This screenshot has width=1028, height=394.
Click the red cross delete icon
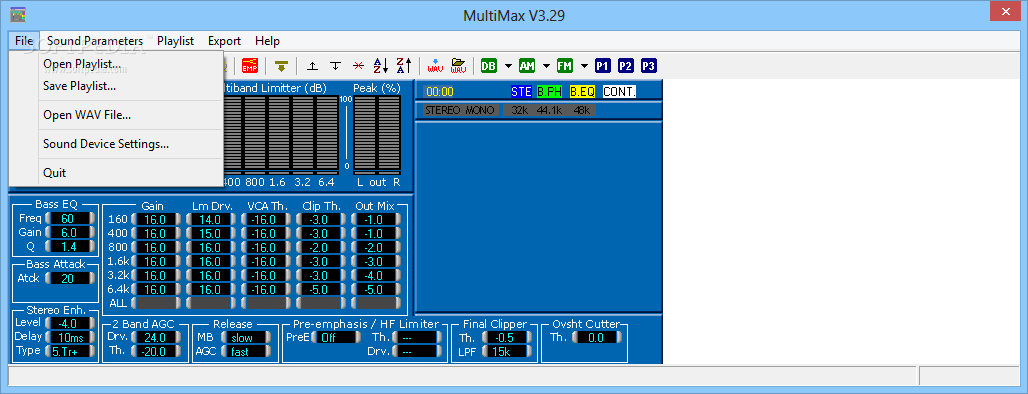(358, 66)
